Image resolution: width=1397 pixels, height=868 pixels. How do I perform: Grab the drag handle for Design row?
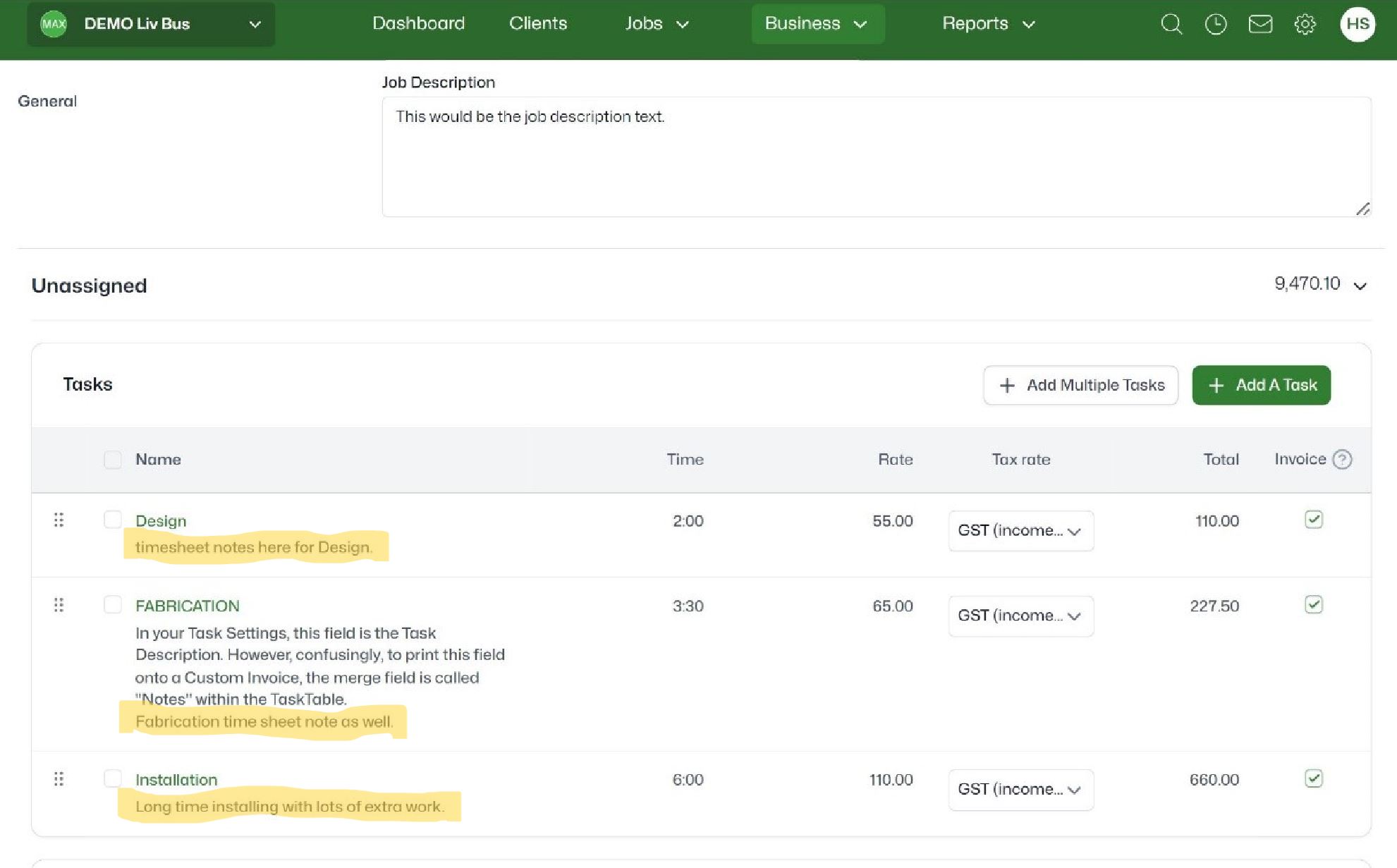coord(59,520)
